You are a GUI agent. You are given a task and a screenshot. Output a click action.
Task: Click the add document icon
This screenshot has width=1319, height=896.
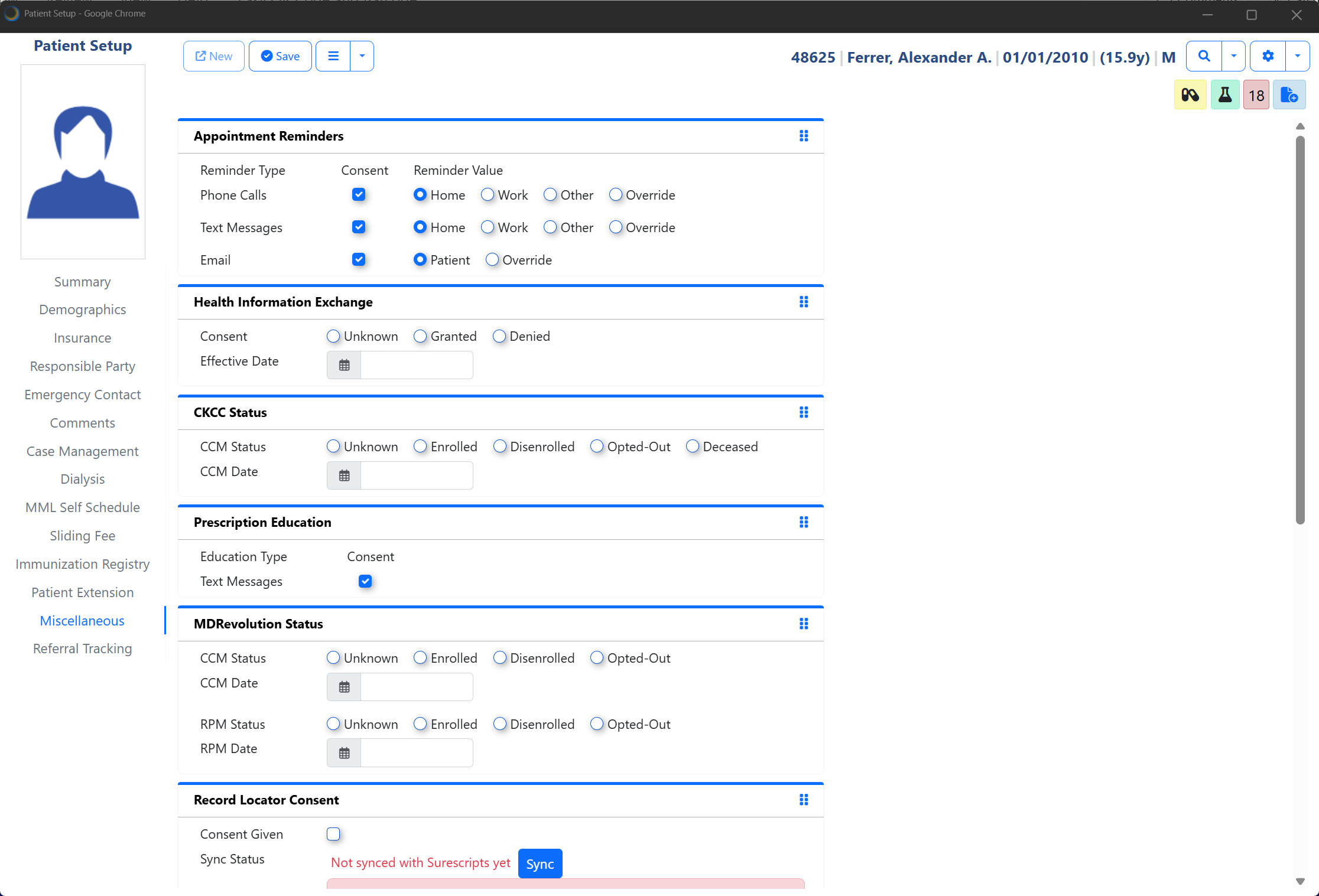point(1289,95)
